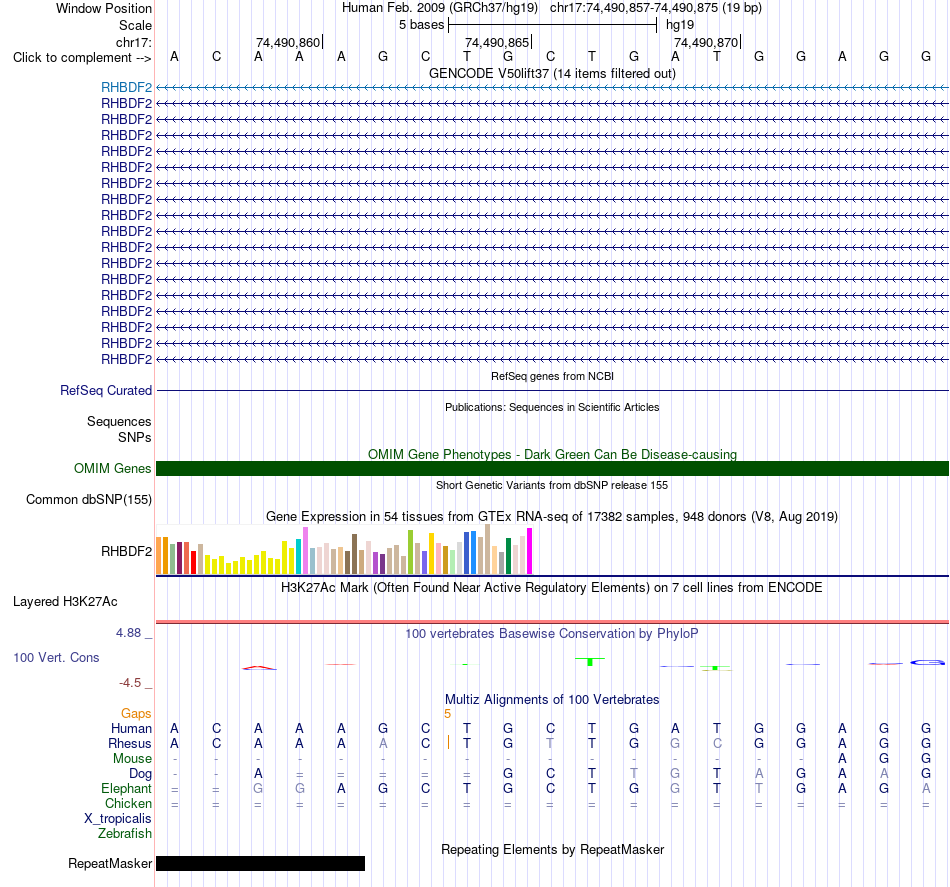Viewport: 950px width, 887px height.
Task: Open the GTEx Gene Expression track title
Action: [x=552, y=517]
